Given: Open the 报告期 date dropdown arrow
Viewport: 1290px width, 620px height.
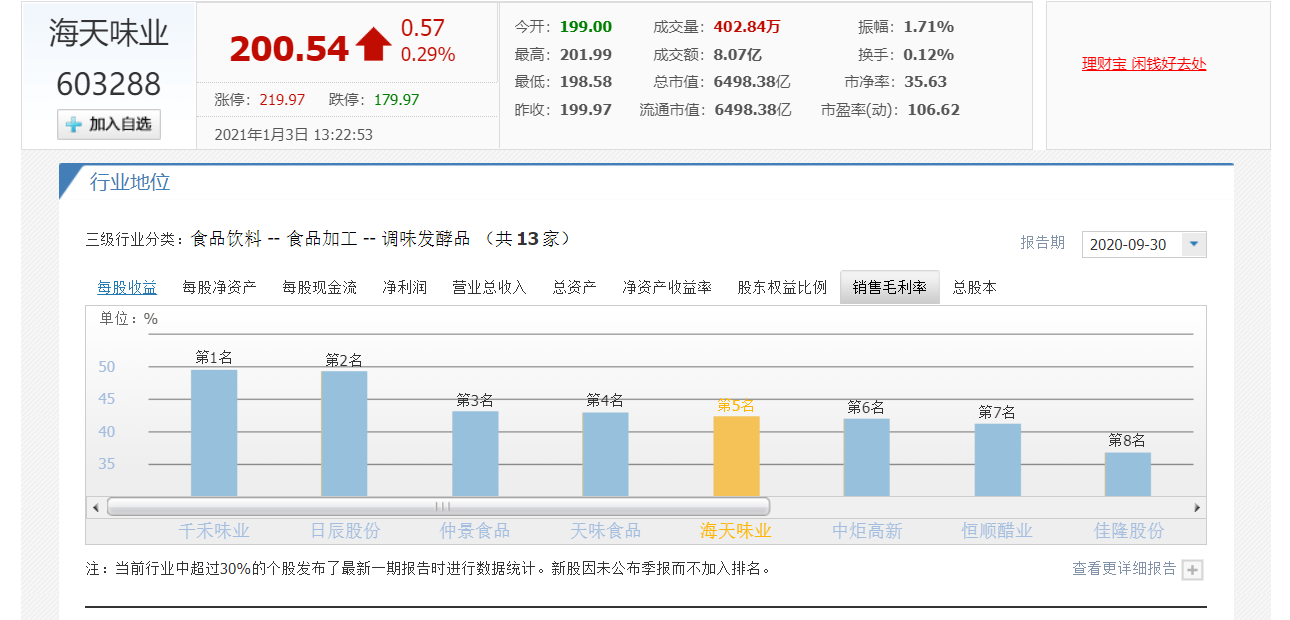Looking at the screenshot, I should [1194, 244].
